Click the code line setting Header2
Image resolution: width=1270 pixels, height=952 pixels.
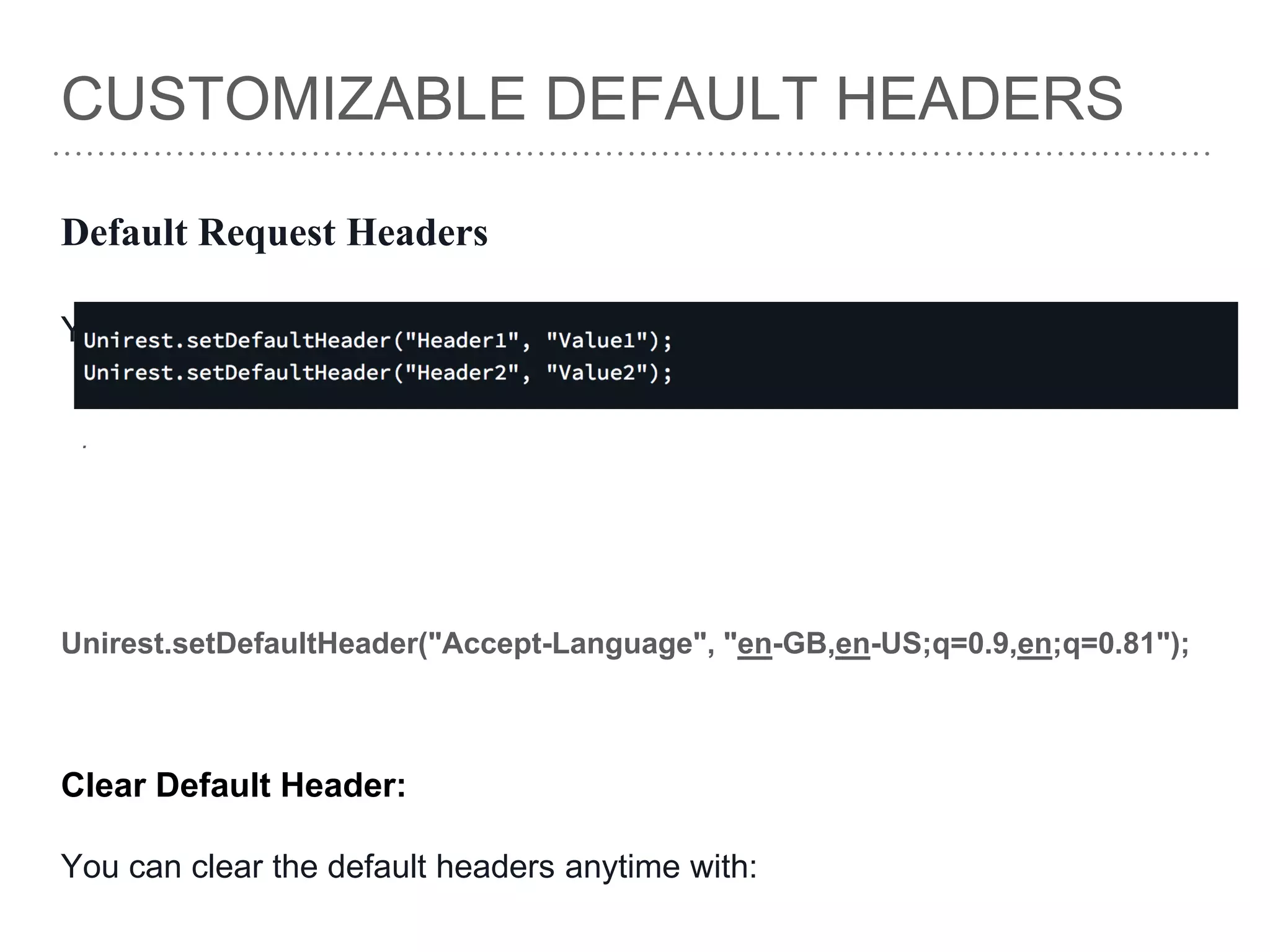(x=377, y=372)
